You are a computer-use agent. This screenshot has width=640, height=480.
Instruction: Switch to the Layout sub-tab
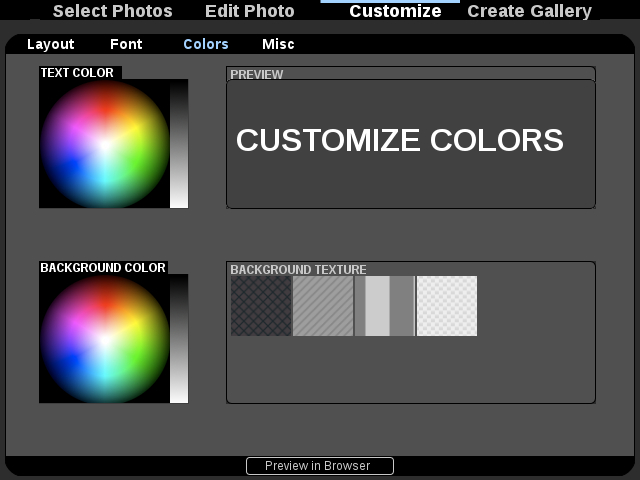click(51, 44)
